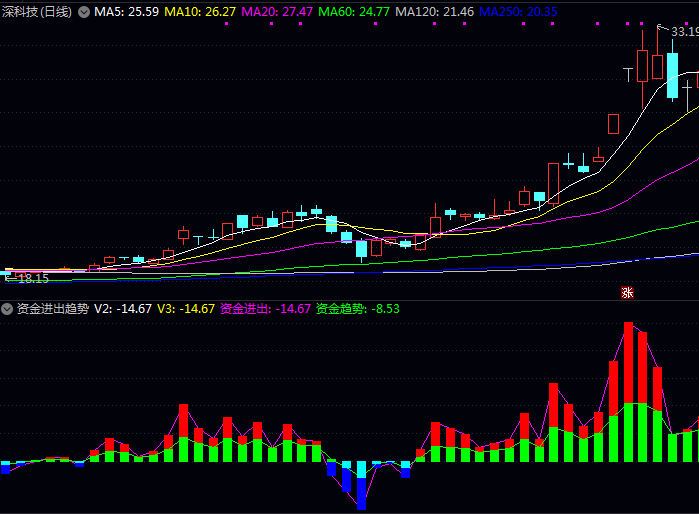The image size is (699, 514).
Task: Click the 18.15 low price marker
Action: tap(32, 278)
